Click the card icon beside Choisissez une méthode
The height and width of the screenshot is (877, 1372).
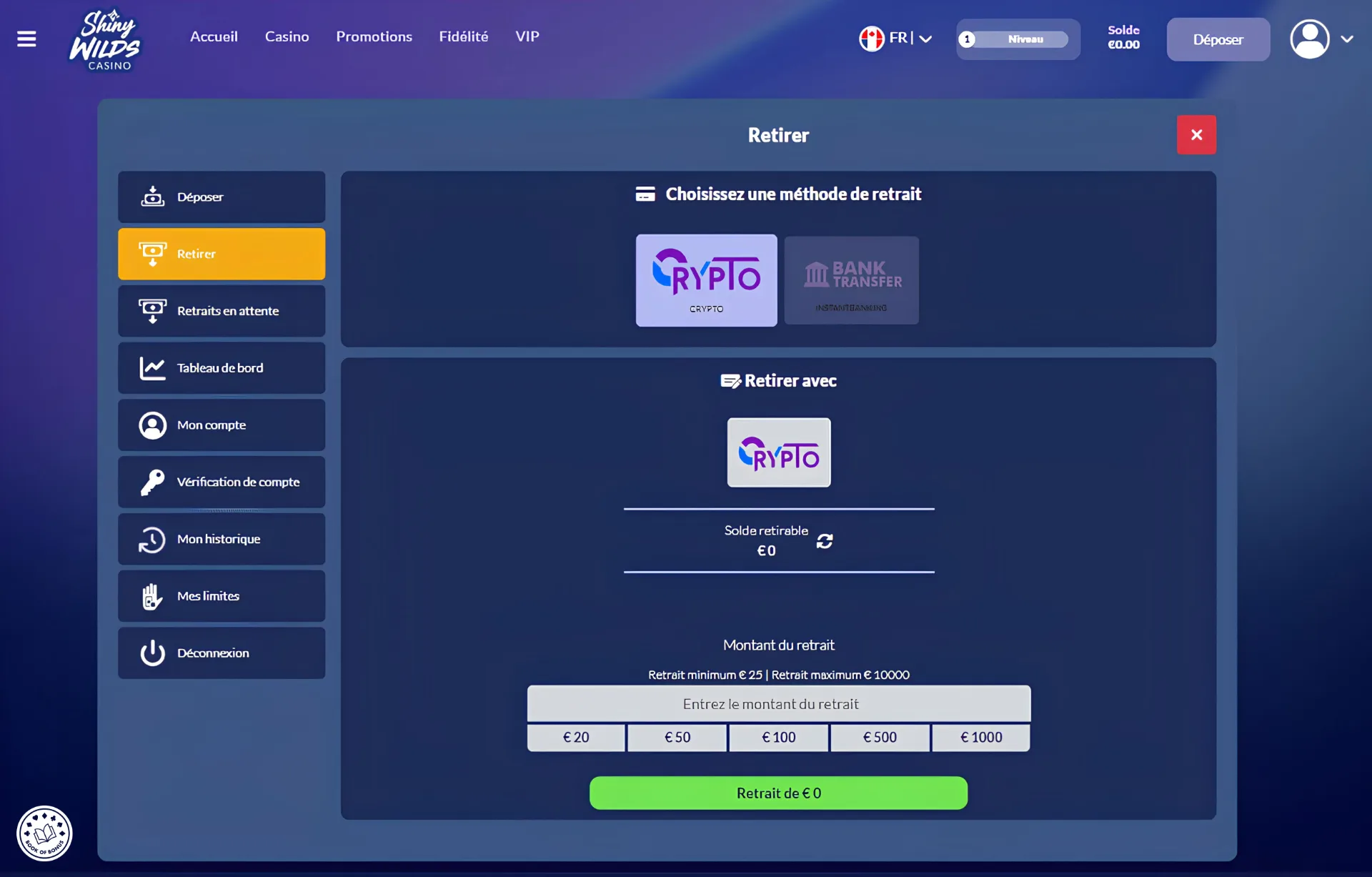click(x=645, y=194)
